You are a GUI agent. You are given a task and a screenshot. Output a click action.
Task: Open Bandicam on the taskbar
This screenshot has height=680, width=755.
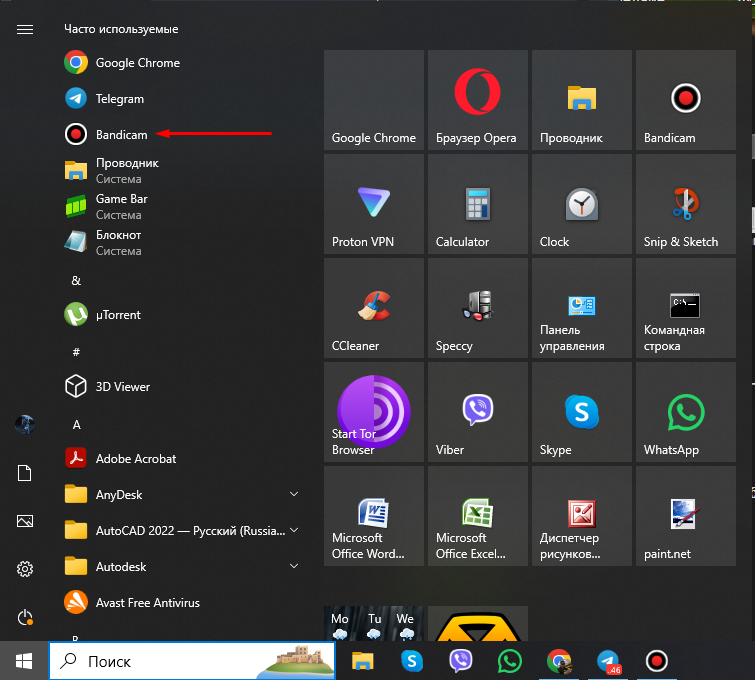[x=657, y=661]
